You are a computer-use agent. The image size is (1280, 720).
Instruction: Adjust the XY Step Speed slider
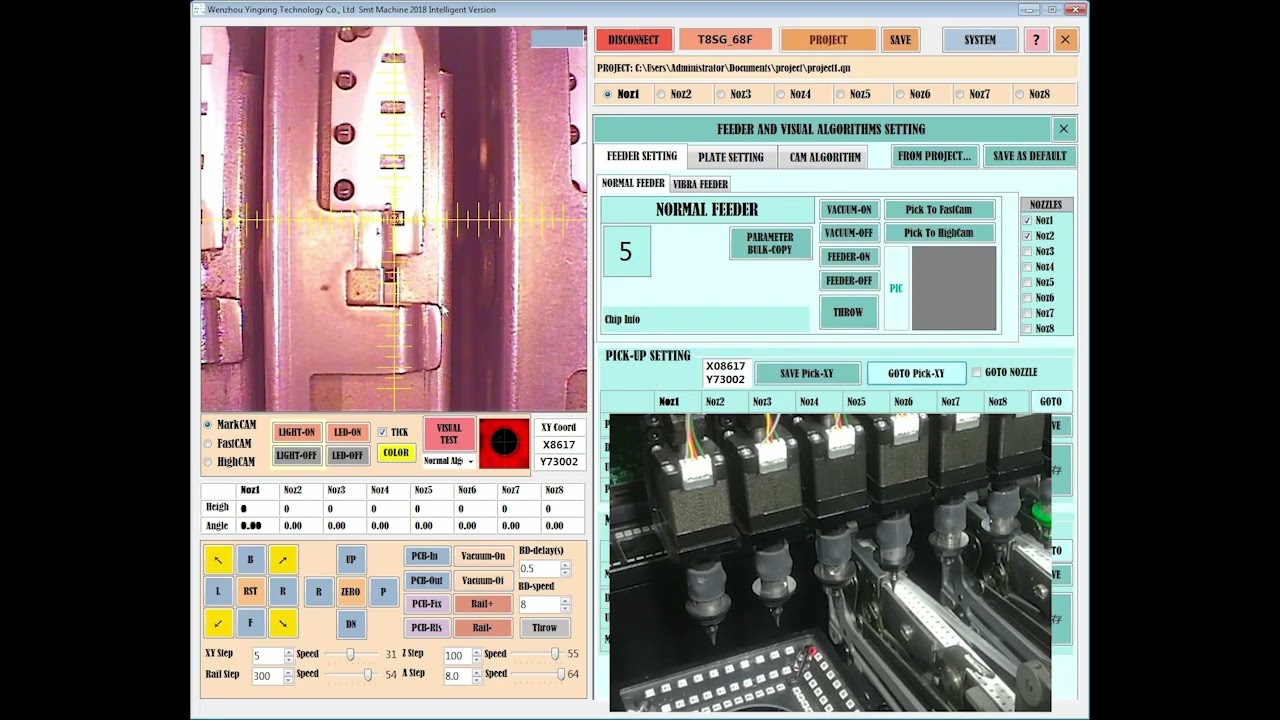coord(351,654)
